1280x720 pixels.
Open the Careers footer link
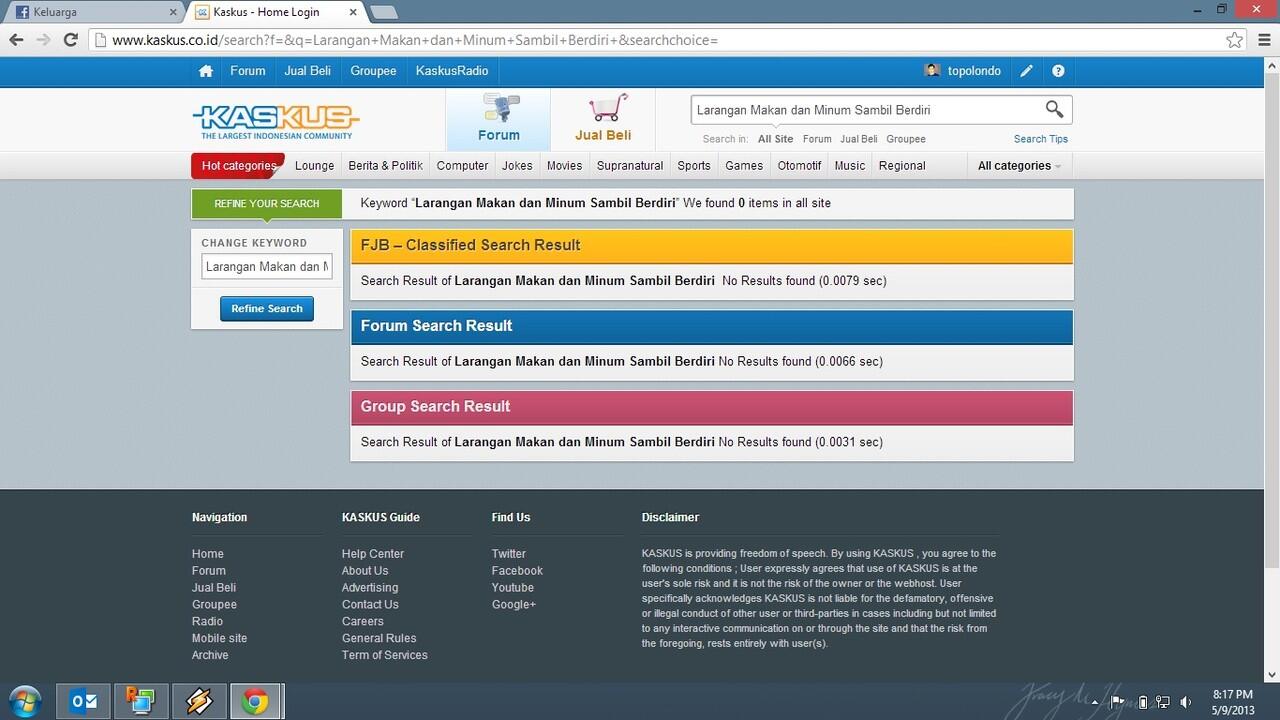point(363,621)
